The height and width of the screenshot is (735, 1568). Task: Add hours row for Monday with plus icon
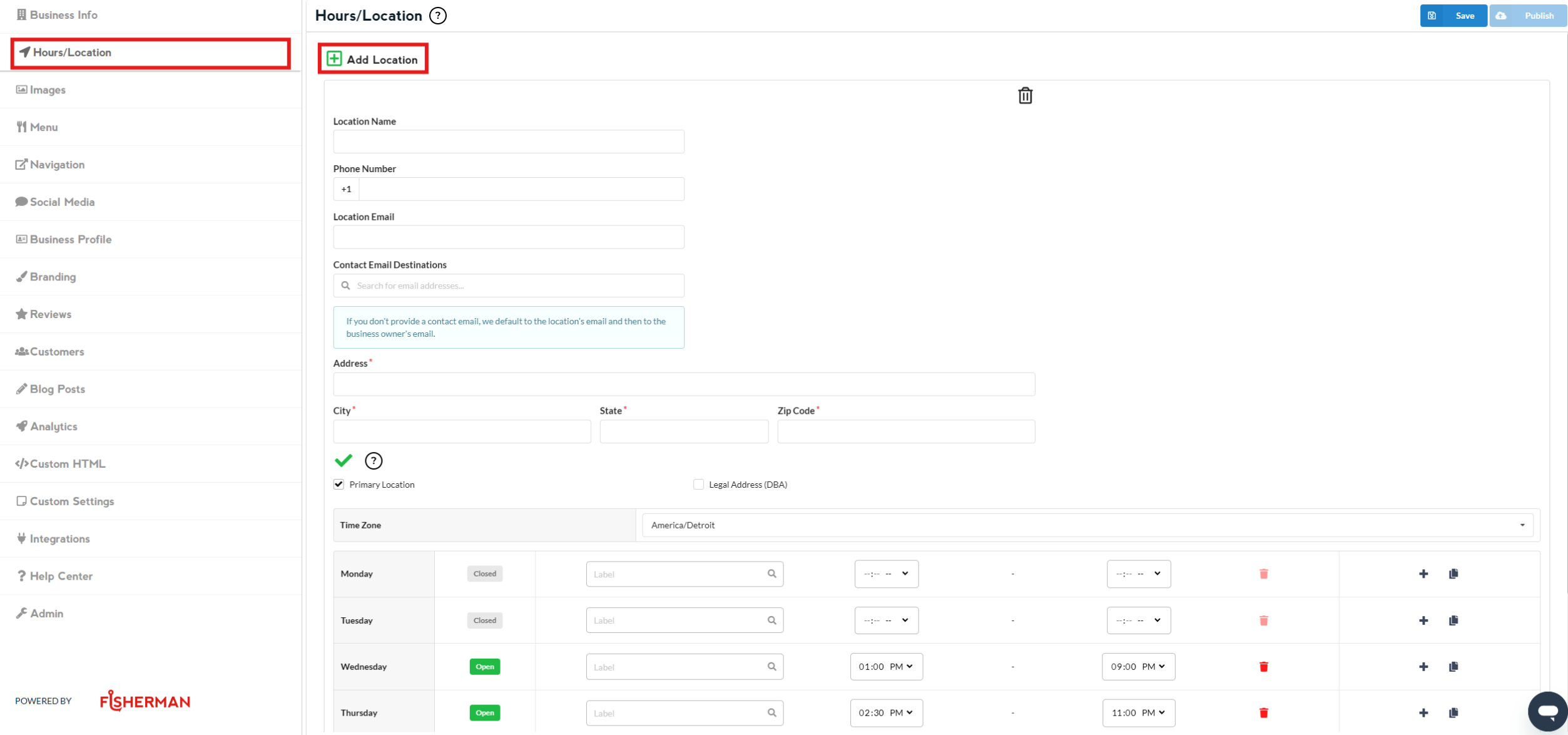point(1423,574)
